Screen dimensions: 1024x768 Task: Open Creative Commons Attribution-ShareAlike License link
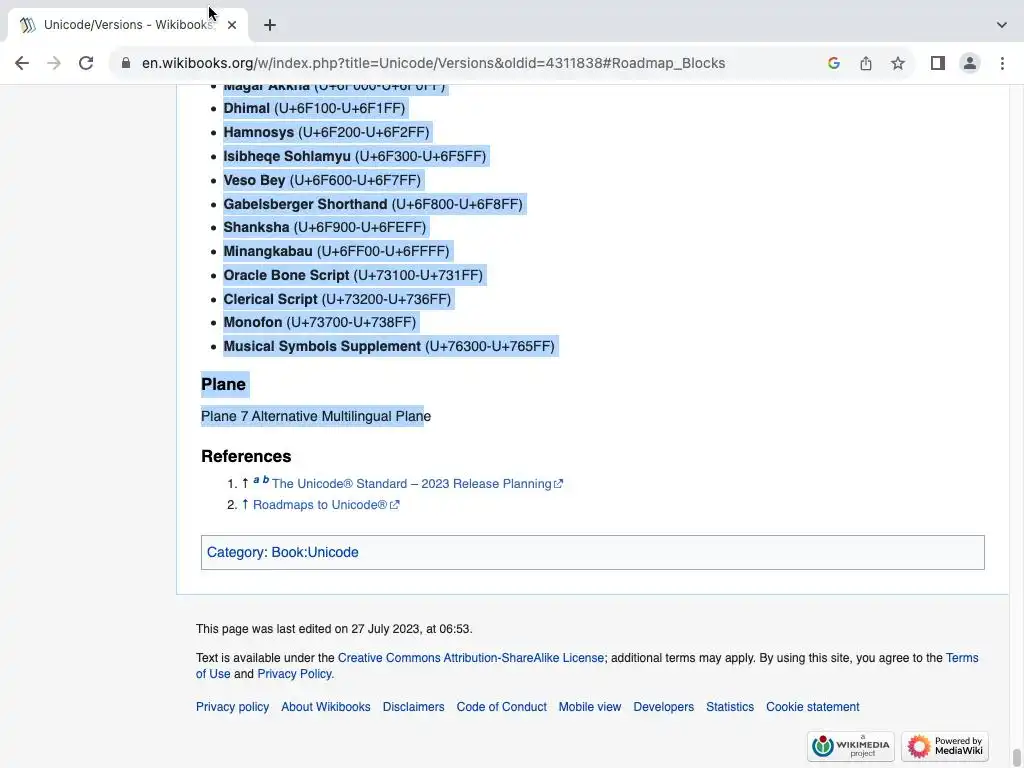[471, 658]
